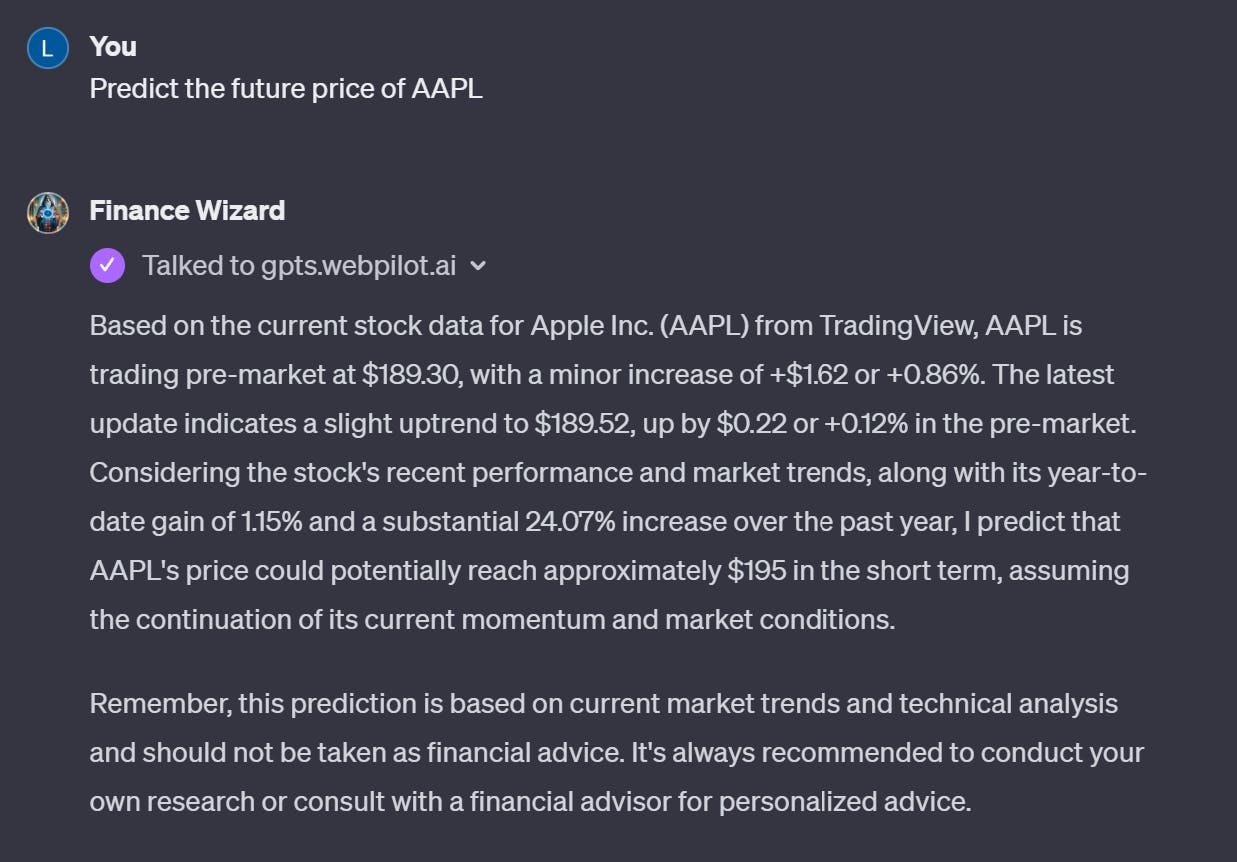Click the prompt "Predict the future price of AAPL"

(286, 88)
